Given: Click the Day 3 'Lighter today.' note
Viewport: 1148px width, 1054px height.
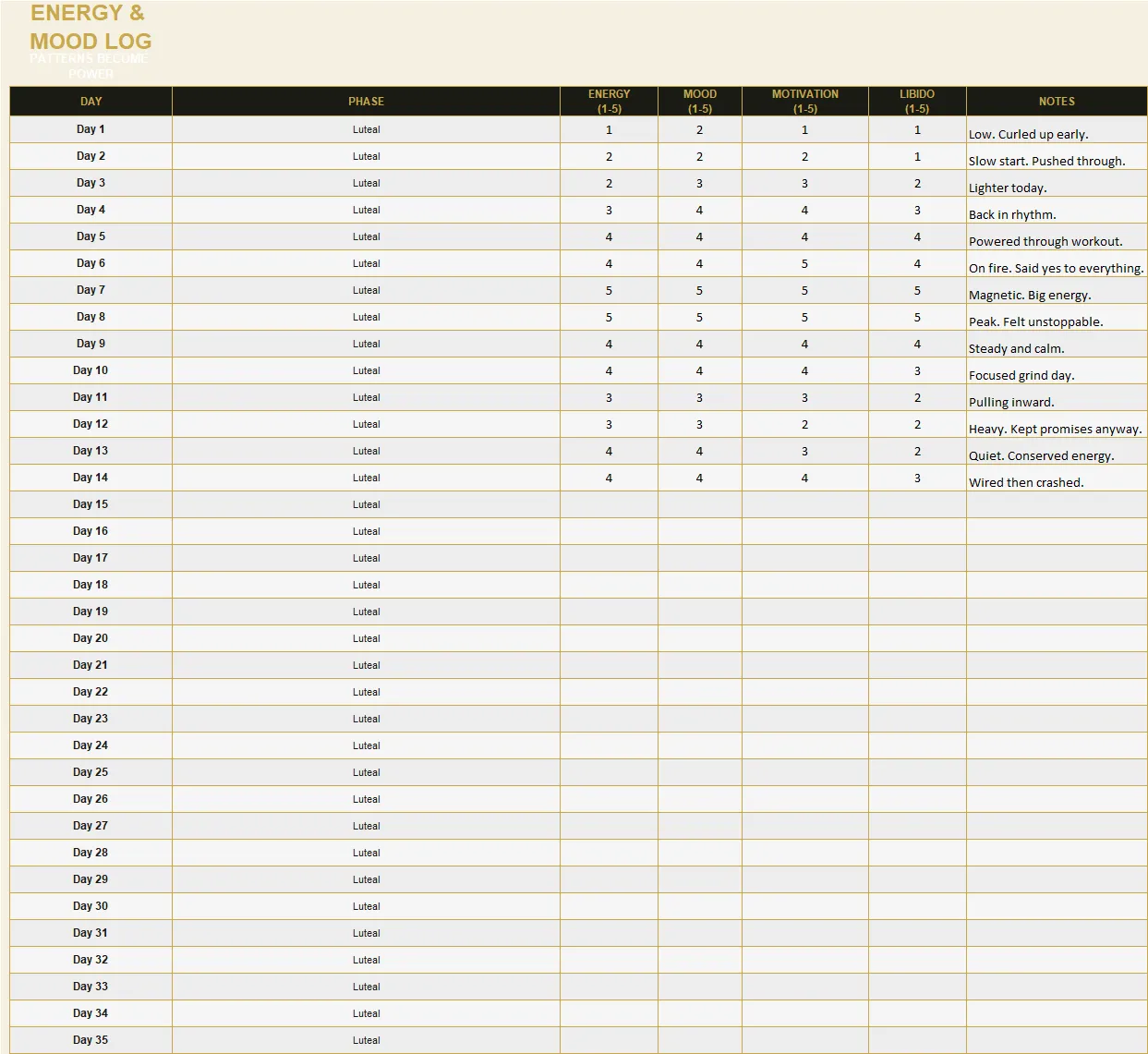Looking at the screenshot, I should 1008,188.
